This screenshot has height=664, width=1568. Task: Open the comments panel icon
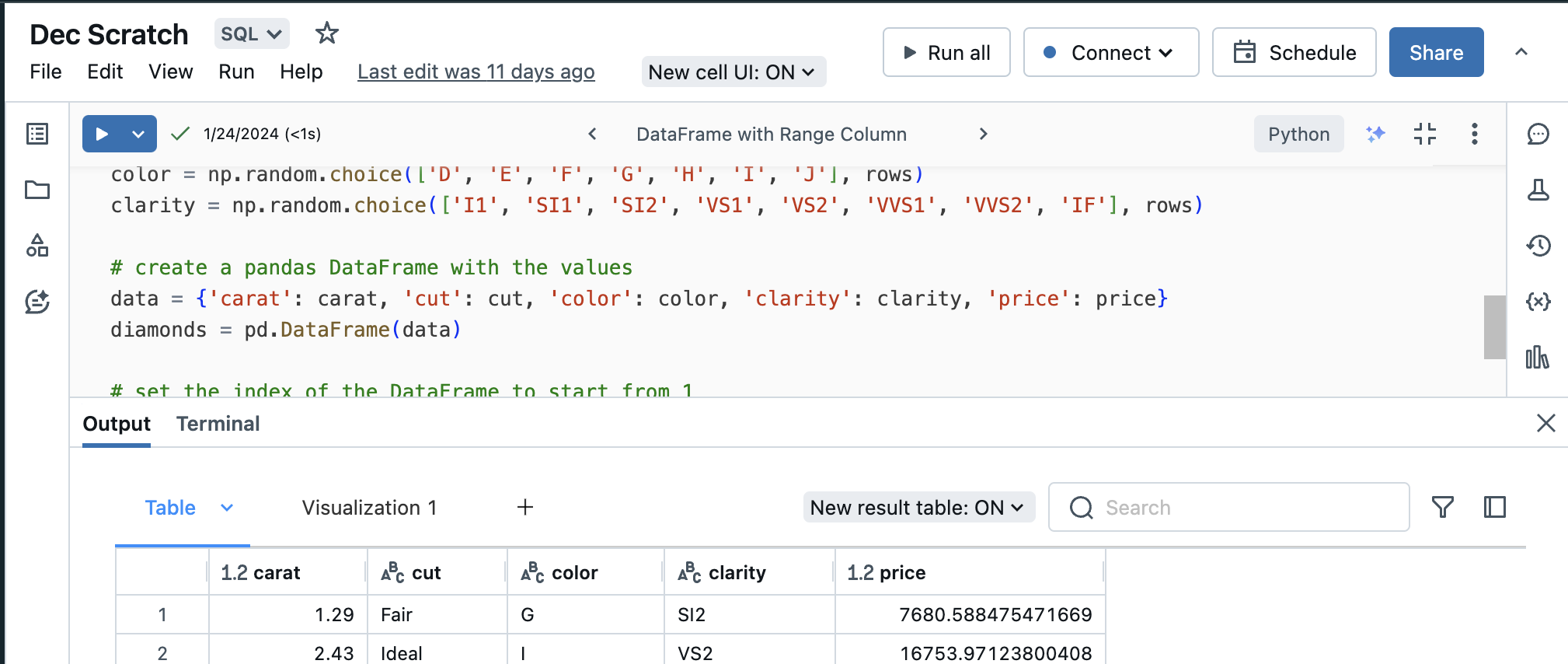click(x=1538, y=134)
